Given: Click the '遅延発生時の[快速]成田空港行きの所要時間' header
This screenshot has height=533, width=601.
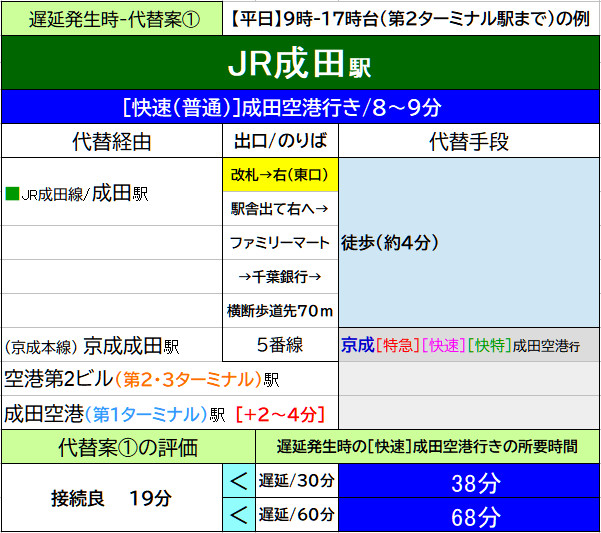Looking at the screenshot, I should click(427, 447).
